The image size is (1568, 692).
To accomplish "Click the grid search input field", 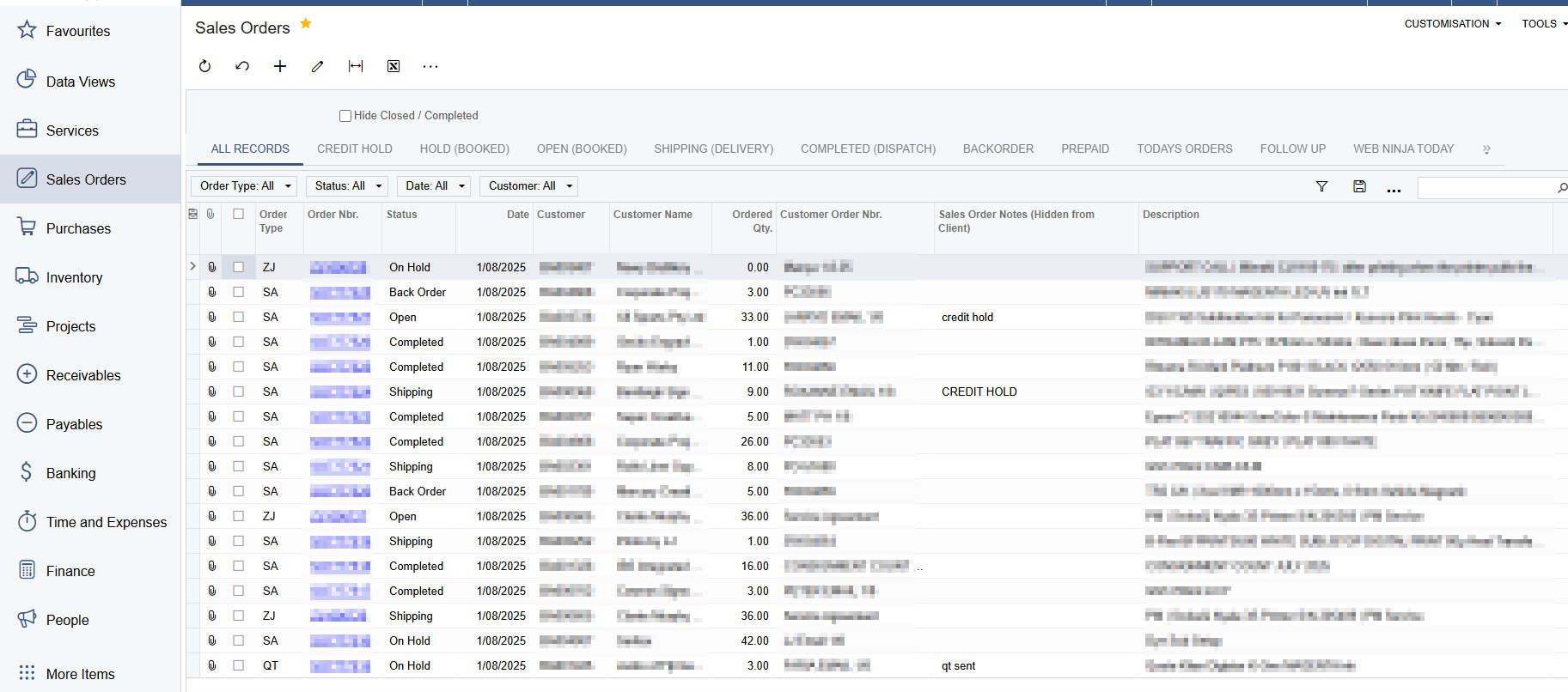I will point(1486,187).
